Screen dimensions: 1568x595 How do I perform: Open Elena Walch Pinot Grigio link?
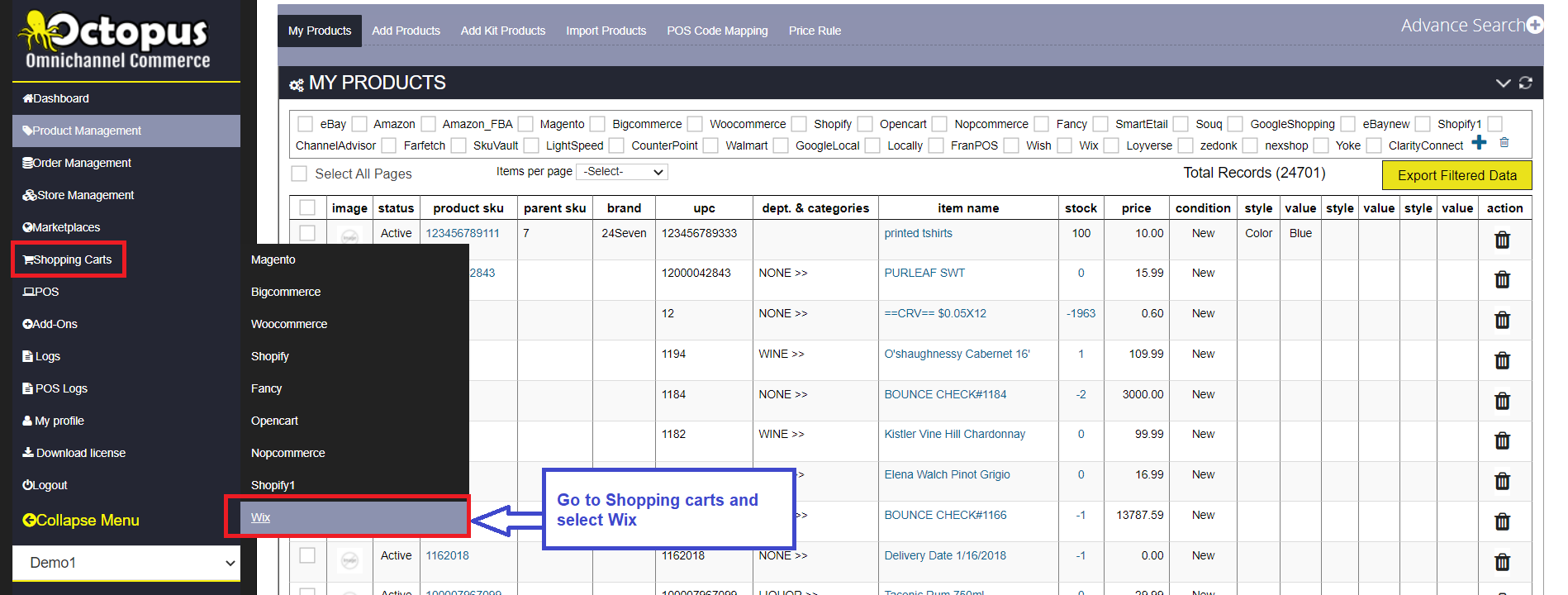click(947, 474)
